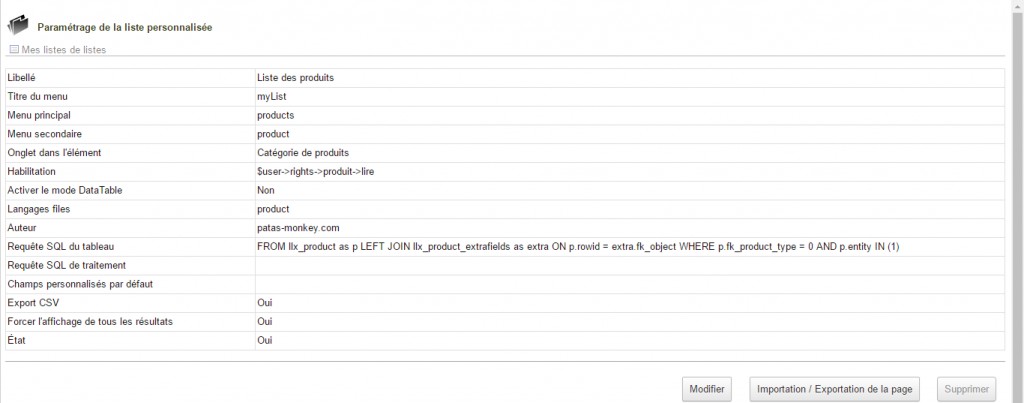Click the Champs personnalisés par défaut label
Viewport: 1024px width, 403px height.
73,284
